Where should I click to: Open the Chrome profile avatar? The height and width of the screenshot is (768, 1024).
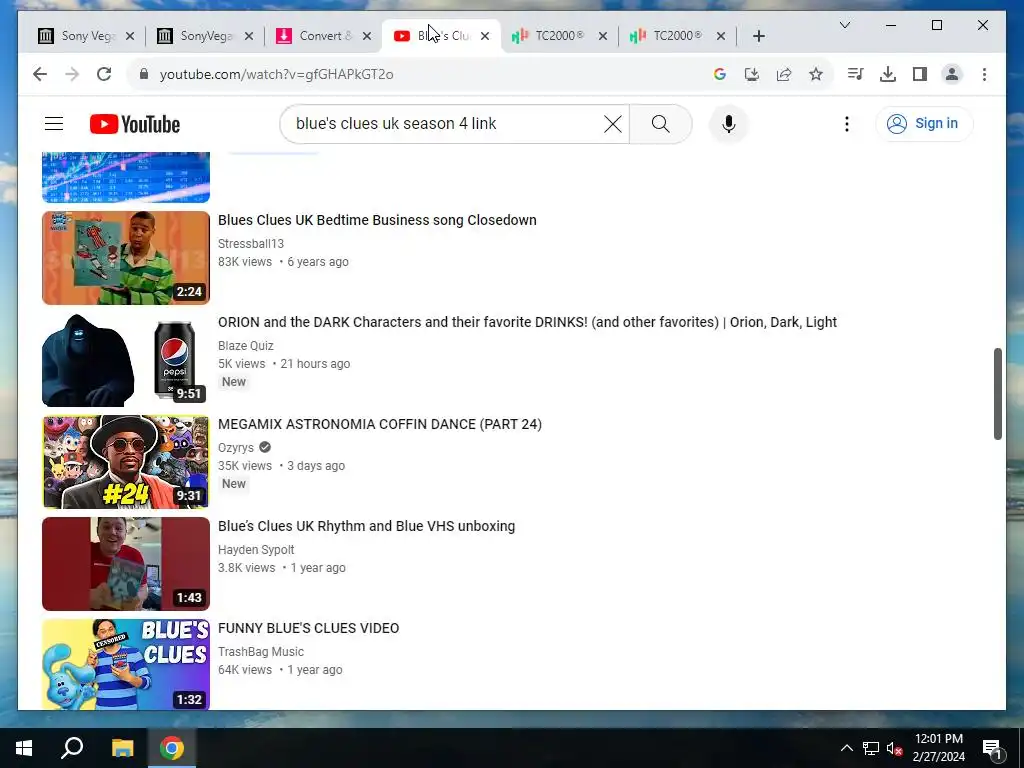tap(952, 74)
